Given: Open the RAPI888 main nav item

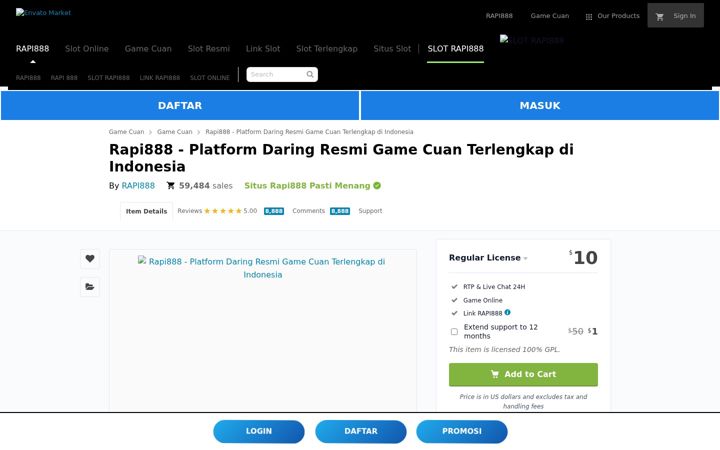Looking at the screenshot, I should (x=32, y=49).
